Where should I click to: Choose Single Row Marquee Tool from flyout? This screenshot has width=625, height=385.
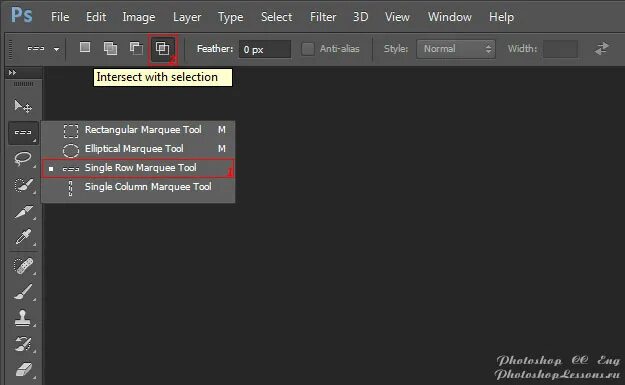(x=138, y=168)
